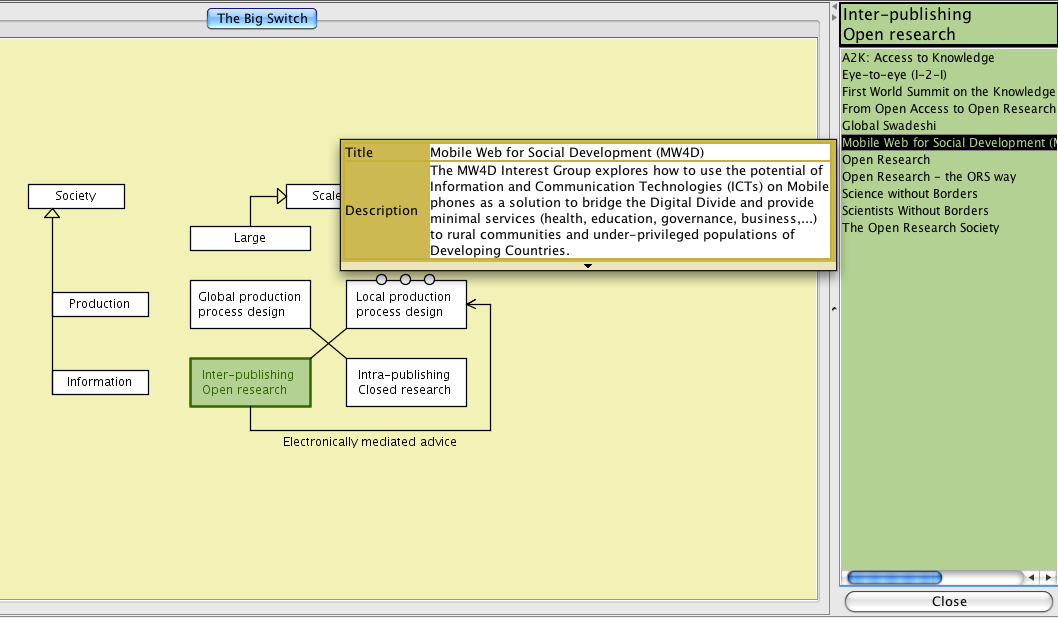The height and width of the screenshot is (618, 1058).
Task: Click the Society concept box
Action: click(76, 196)
